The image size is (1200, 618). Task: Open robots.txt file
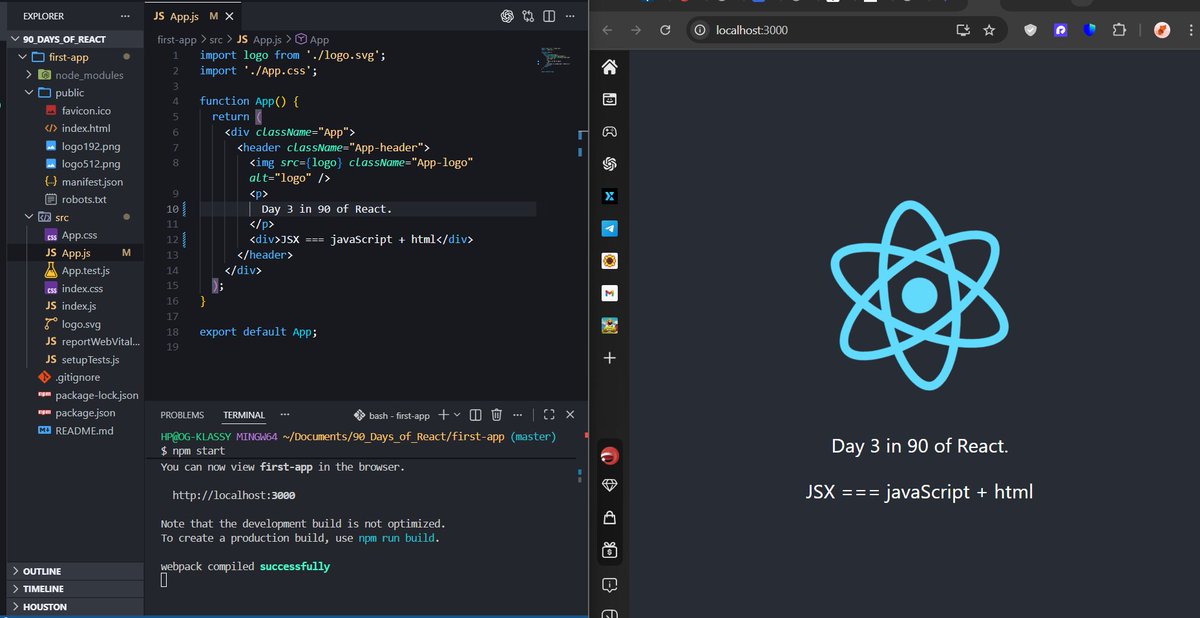coord(84,200)
